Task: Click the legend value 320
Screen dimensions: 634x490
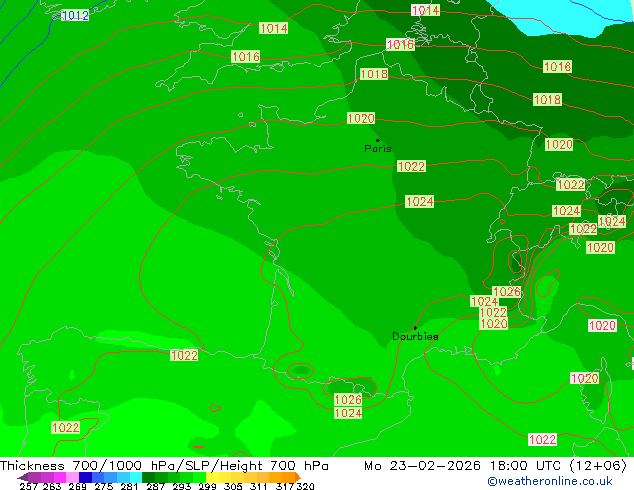Action: point(305,486)
